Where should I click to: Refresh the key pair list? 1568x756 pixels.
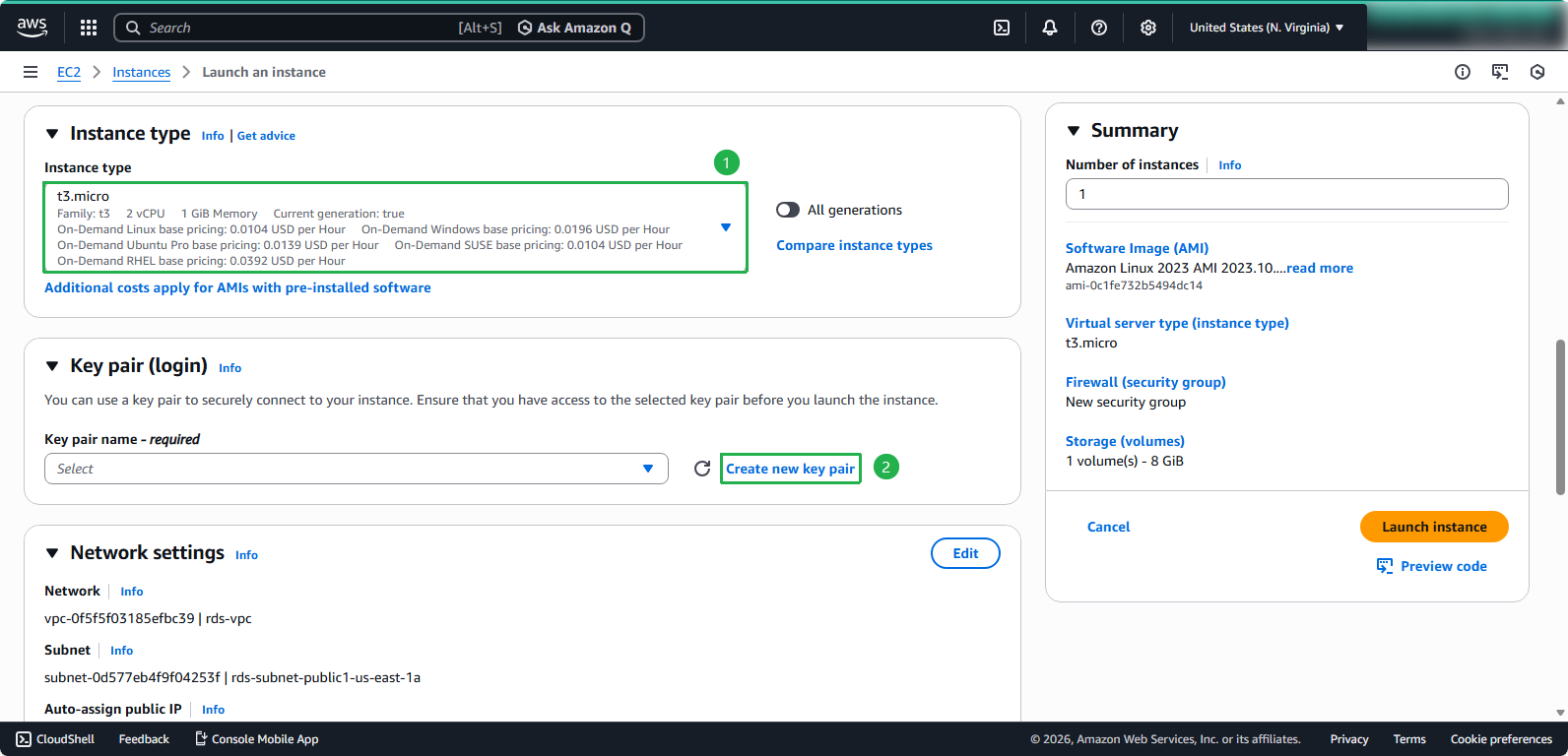[x=702, y=469]
